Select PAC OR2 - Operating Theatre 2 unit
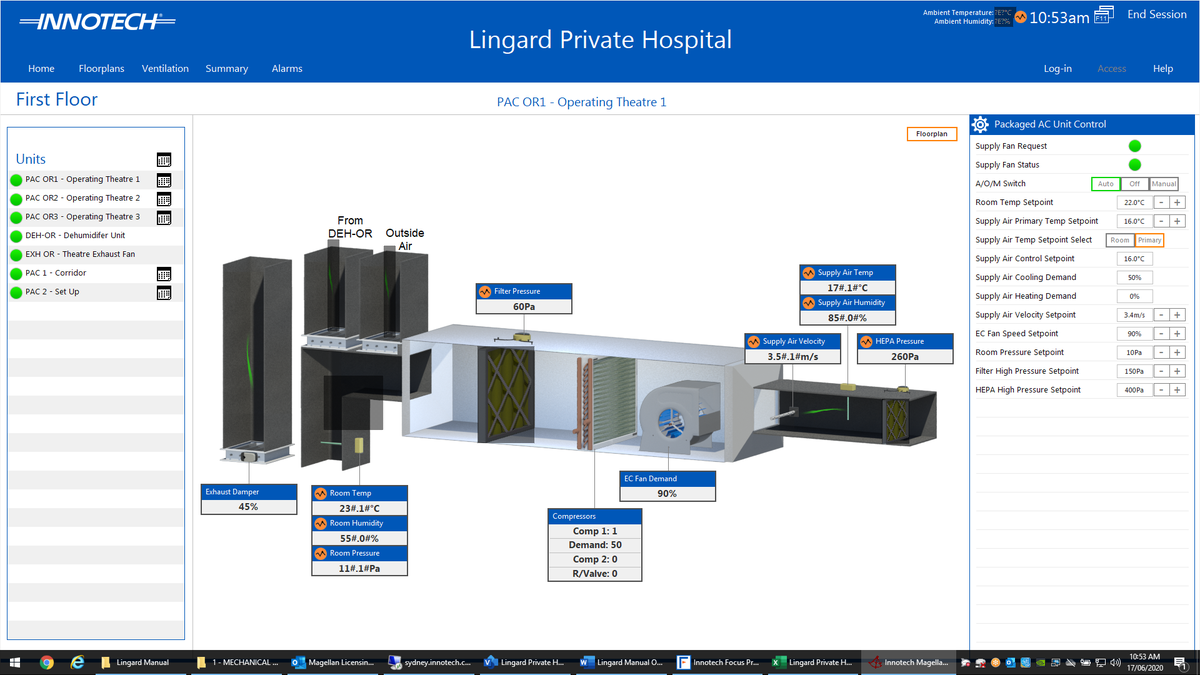Screen dimensions: 1200x675 coord(83,199)
